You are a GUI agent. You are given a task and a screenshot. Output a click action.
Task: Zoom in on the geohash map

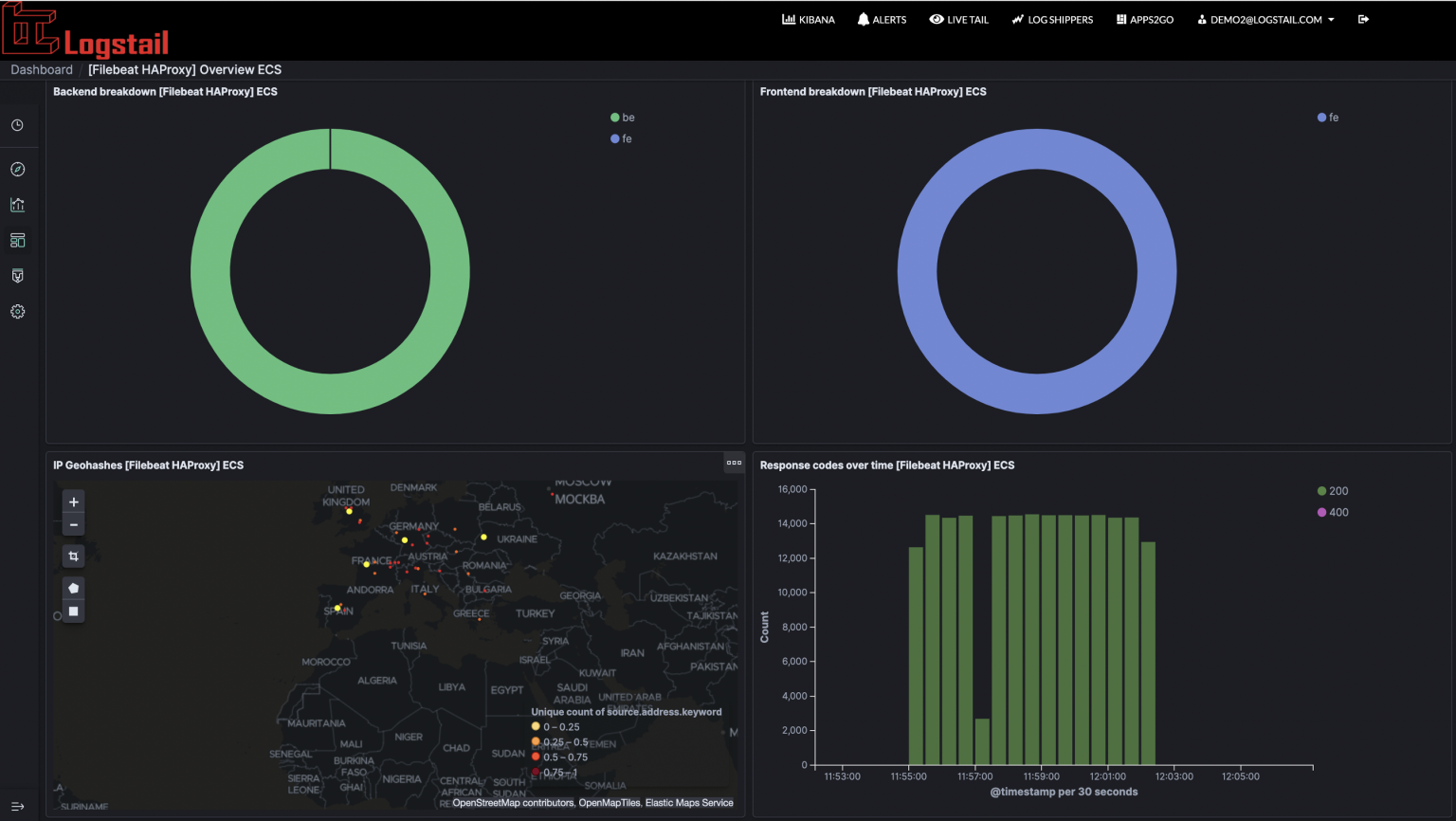coord(74,502)
